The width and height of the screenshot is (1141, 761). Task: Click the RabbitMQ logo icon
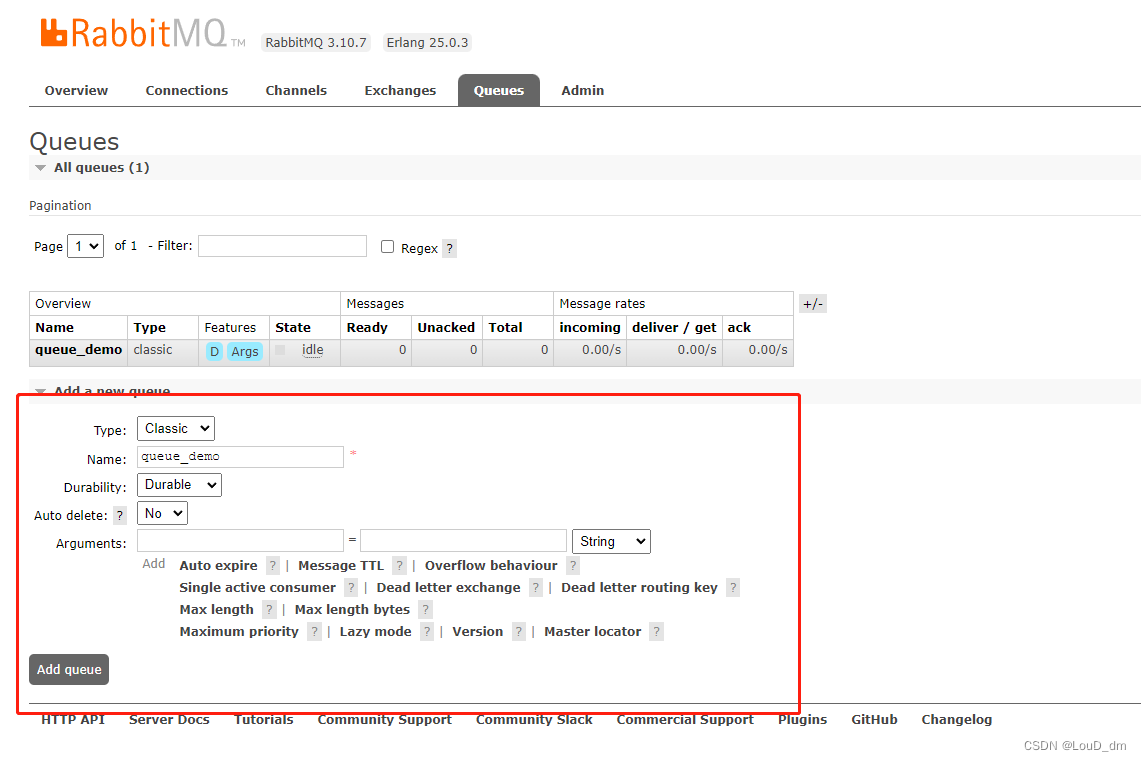tap(53, 31)
